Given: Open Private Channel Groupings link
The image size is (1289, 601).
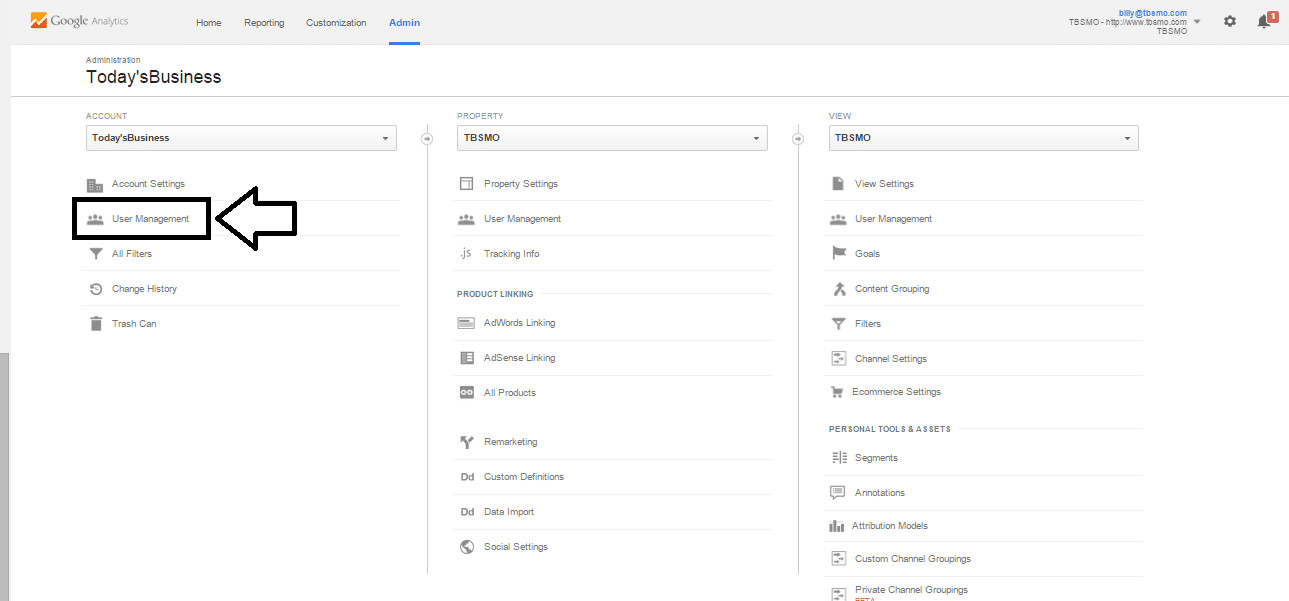Looking at the screenshot, I should (x=911, y=590).
